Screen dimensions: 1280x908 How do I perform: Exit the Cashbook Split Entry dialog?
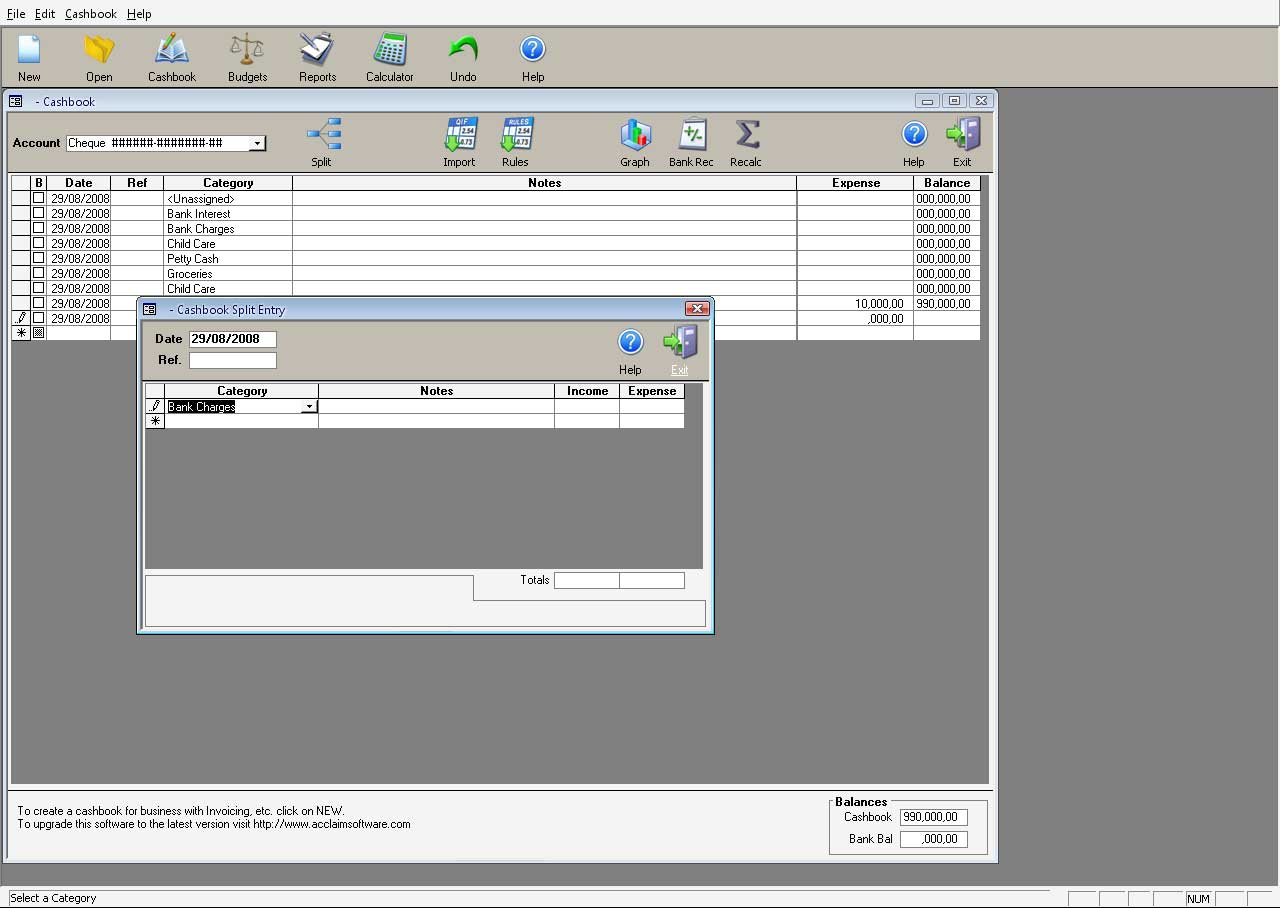coord(681,345)
